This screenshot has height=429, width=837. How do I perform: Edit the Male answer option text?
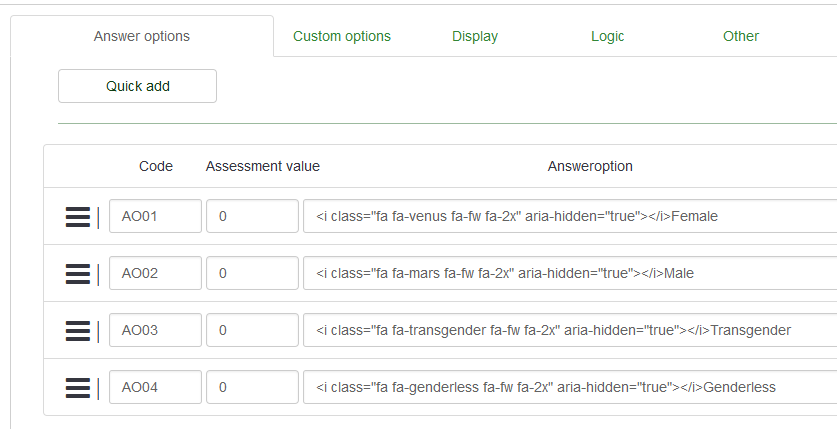[570, 273]
